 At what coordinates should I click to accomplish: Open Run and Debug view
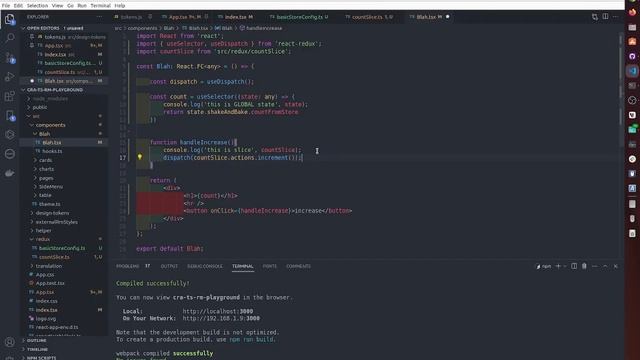[x=10, y=77]
